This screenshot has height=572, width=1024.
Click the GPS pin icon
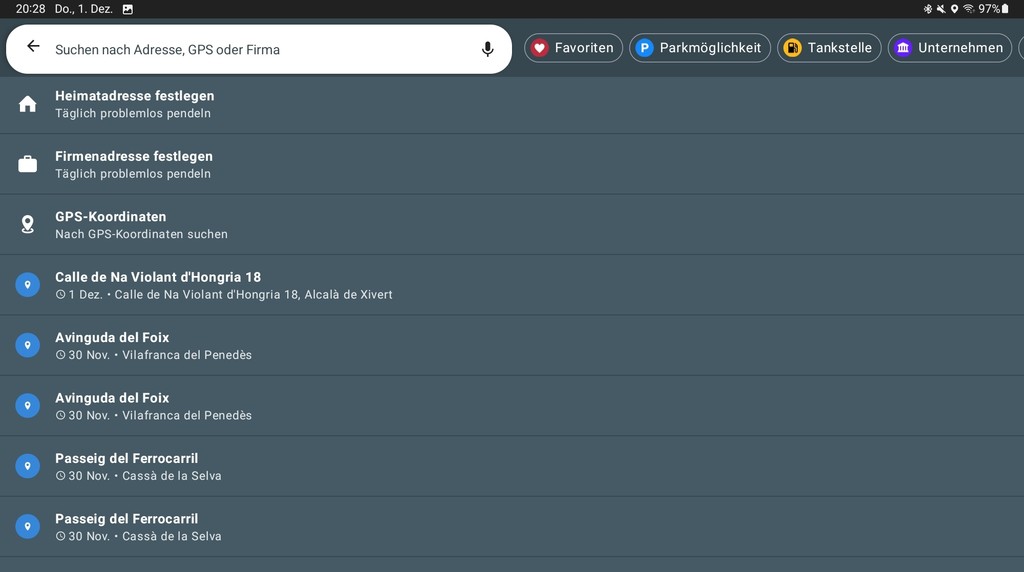(x=27, y=224)
